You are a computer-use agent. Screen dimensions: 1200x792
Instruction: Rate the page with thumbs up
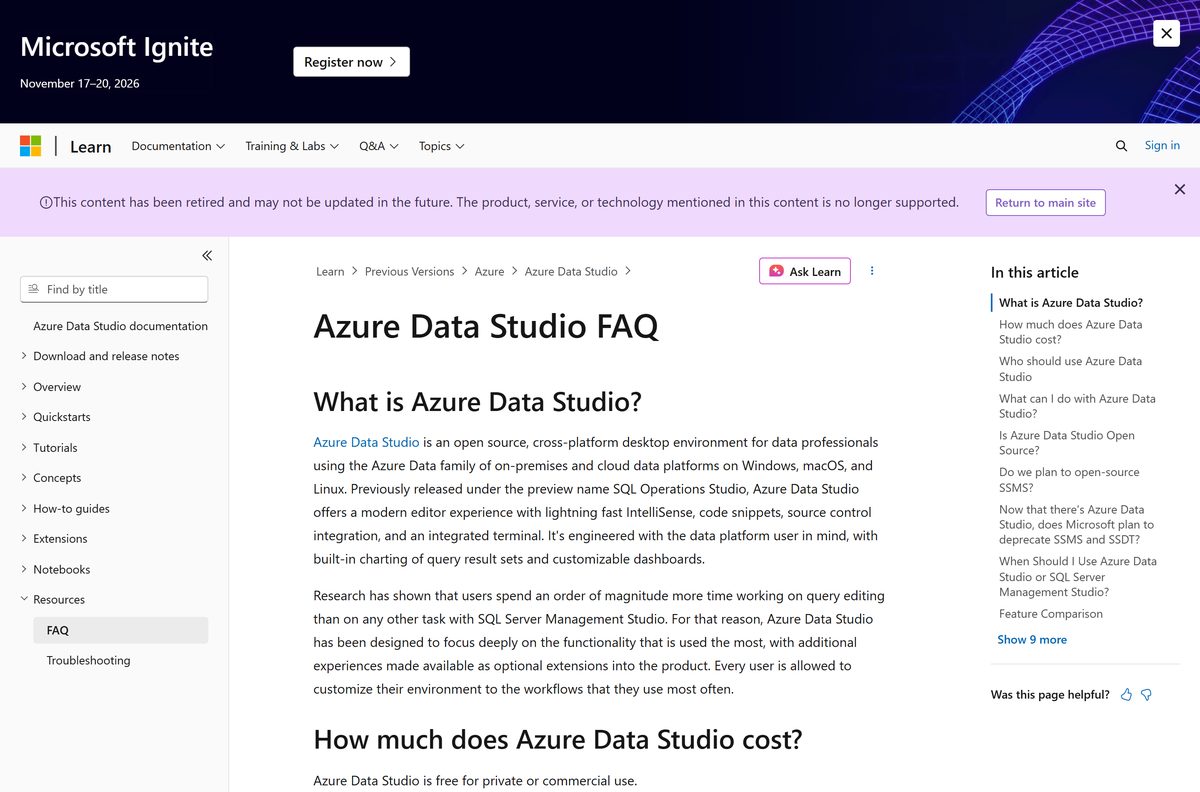(x=1127, y=695)
